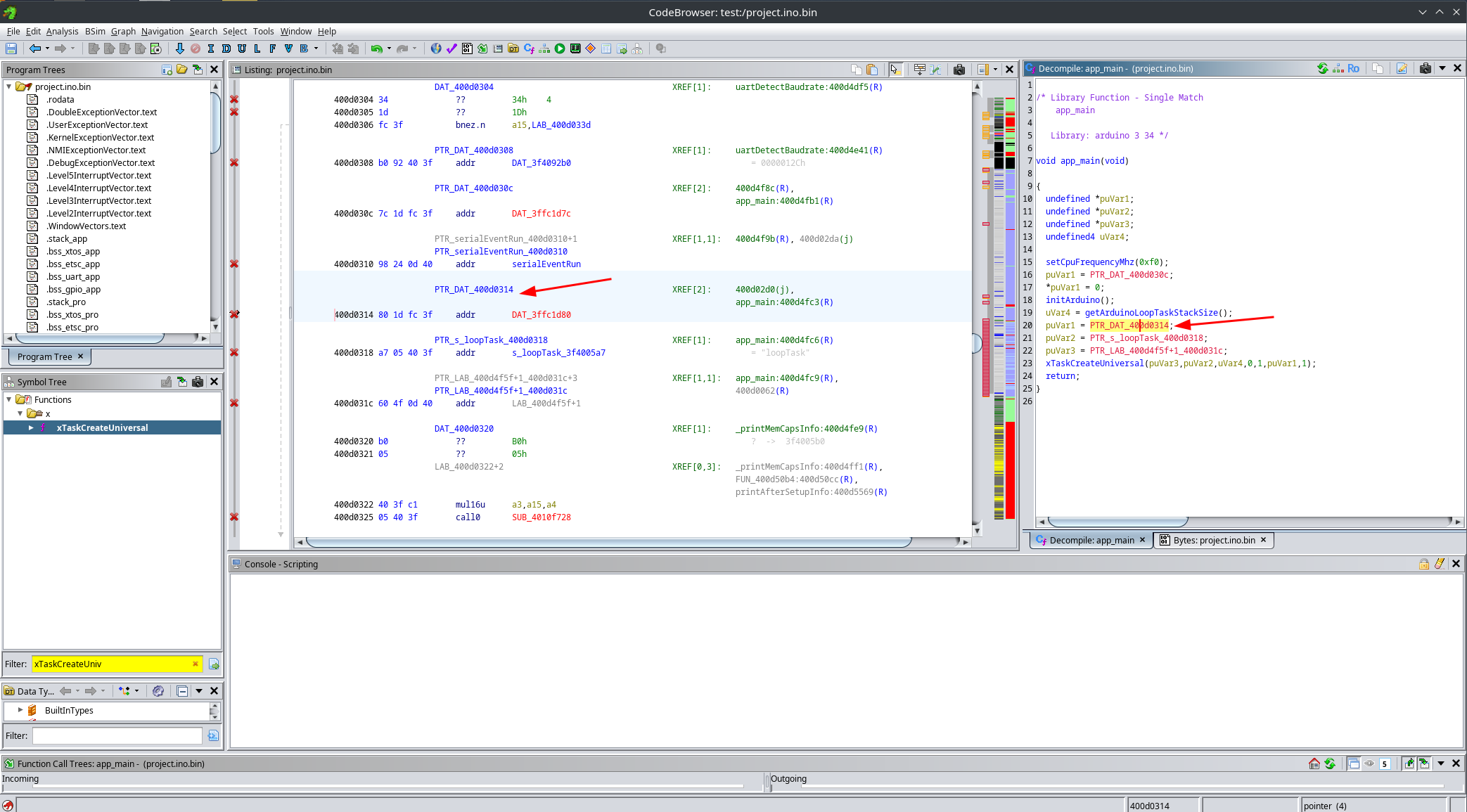Screen dimensions: 1467x812
Task: Open the Data Type Archives tool
Action: click(513, 48)
